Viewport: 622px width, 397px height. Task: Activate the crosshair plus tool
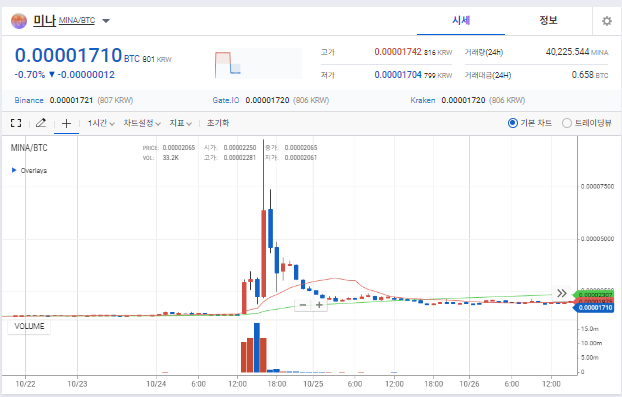point(66,123)
